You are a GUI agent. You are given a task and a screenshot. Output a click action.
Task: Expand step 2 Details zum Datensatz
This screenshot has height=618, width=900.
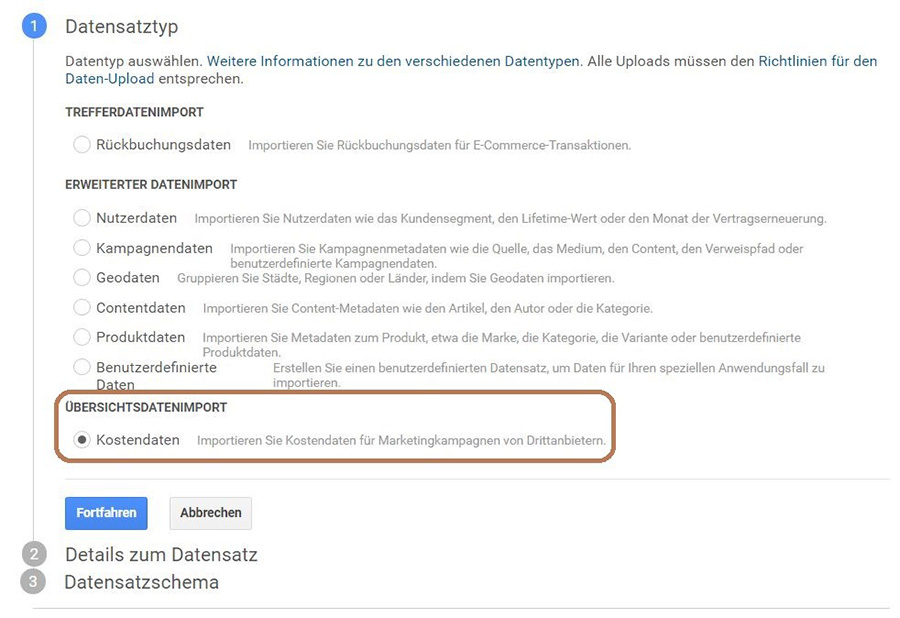click(161, 554)
